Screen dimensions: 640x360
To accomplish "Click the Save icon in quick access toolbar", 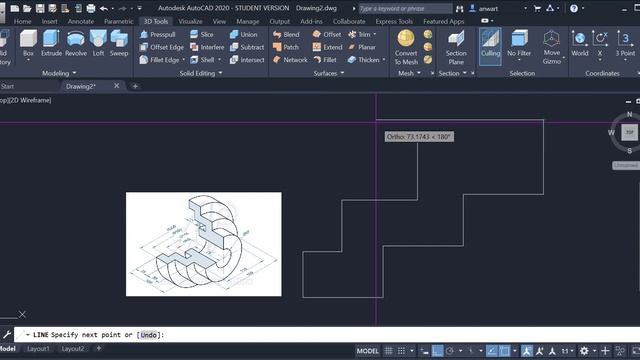I will [x=40, y=8].
